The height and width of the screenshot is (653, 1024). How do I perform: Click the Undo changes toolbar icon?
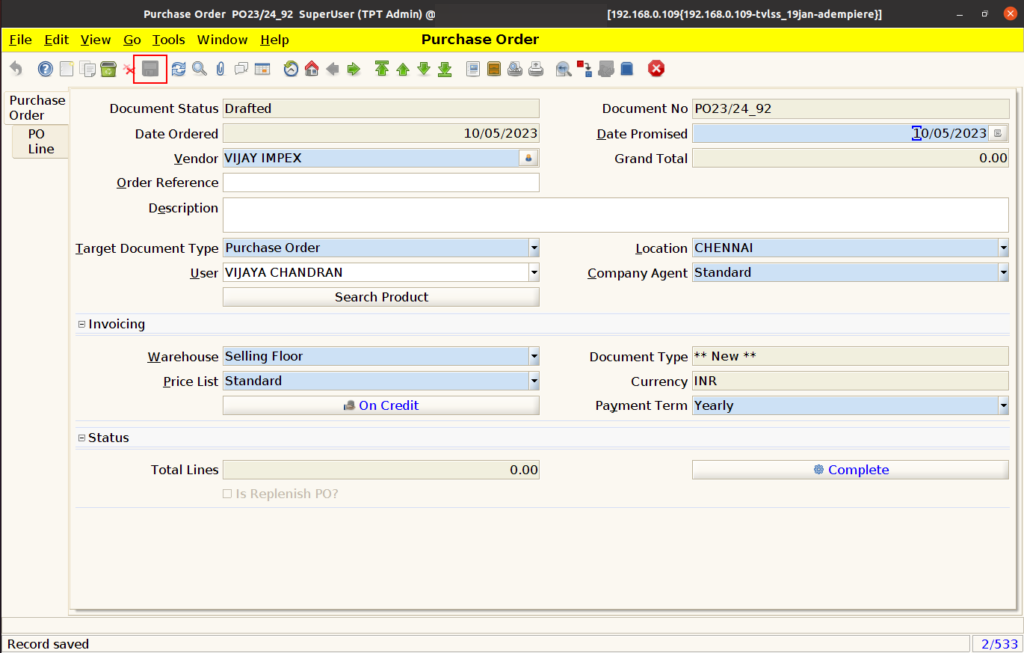pos(16,69)
